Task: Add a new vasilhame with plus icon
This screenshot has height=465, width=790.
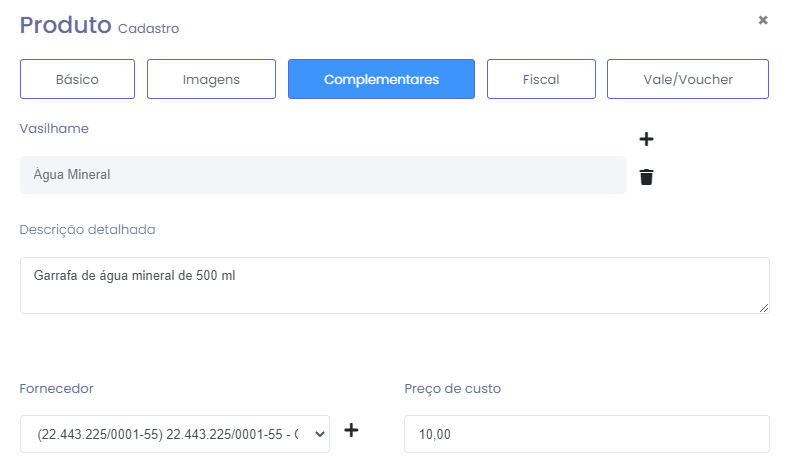Action: 646,139
